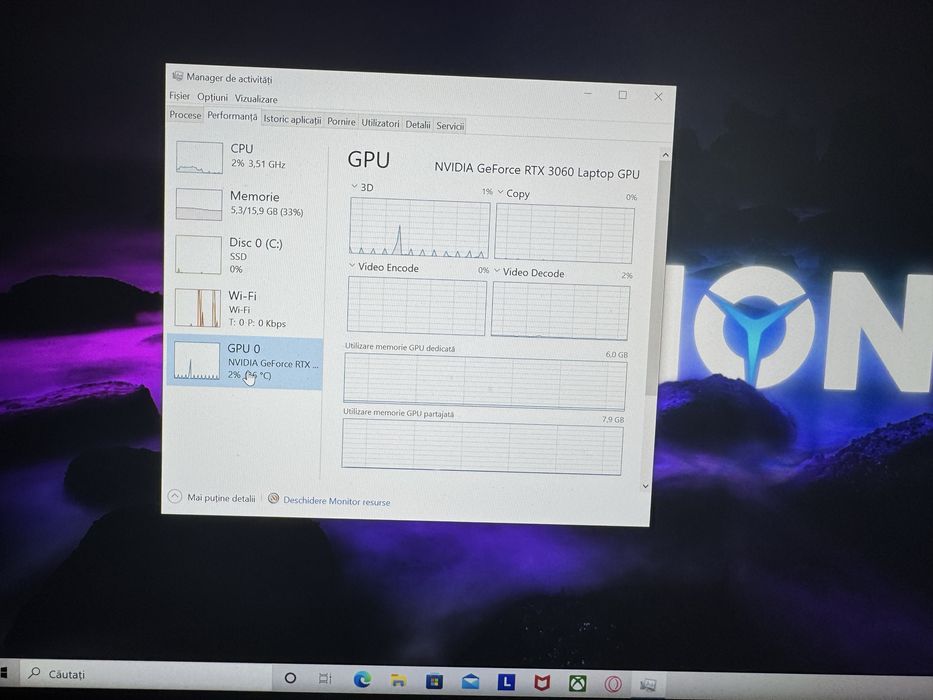The image size is (933, 700).
Task: Minimize the Task Manager window
Action: pyautogui.click(x=588, y=94)
